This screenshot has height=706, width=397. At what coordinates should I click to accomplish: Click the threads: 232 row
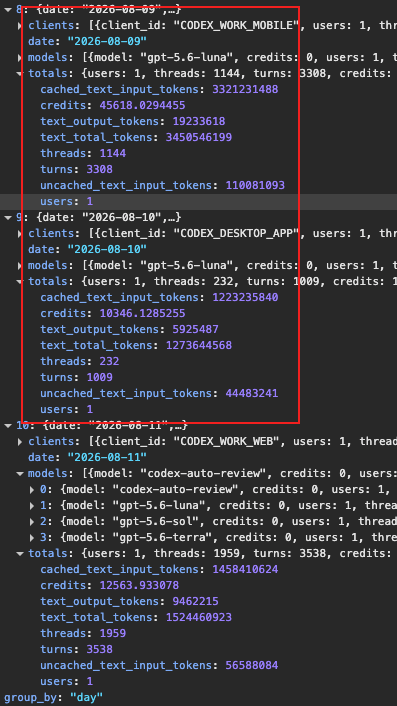point(80,362)
